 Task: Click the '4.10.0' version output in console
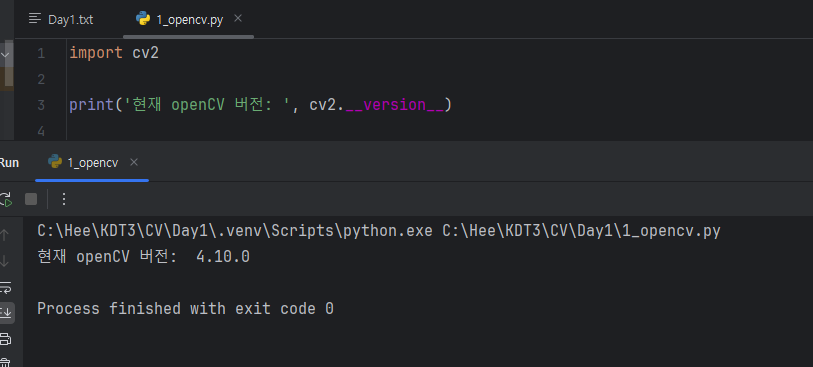pos(223,257)
